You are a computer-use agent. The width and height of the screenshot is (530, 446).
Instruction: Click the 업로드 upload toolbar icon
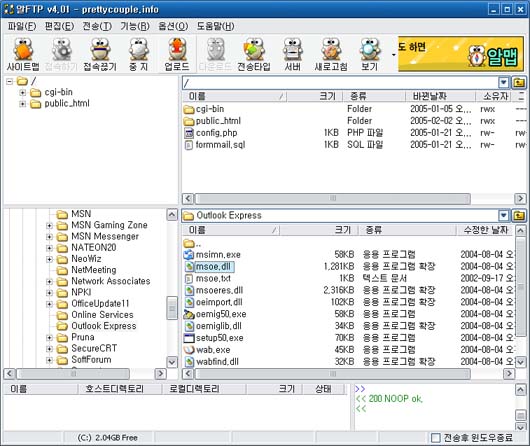[177, 54]
